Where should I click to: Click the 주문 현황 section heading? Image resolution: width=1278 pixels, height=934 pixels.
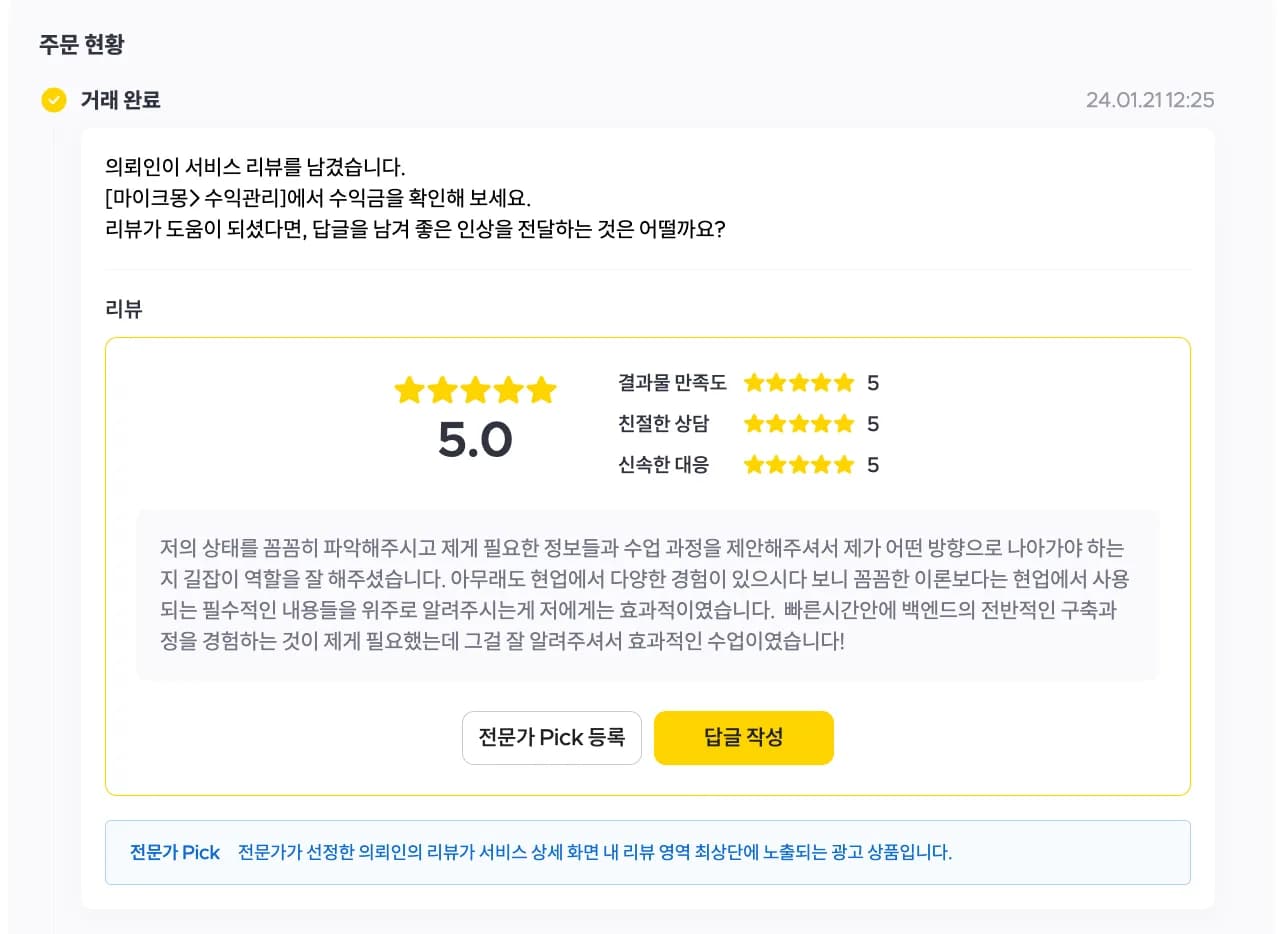tap(82, 44)
